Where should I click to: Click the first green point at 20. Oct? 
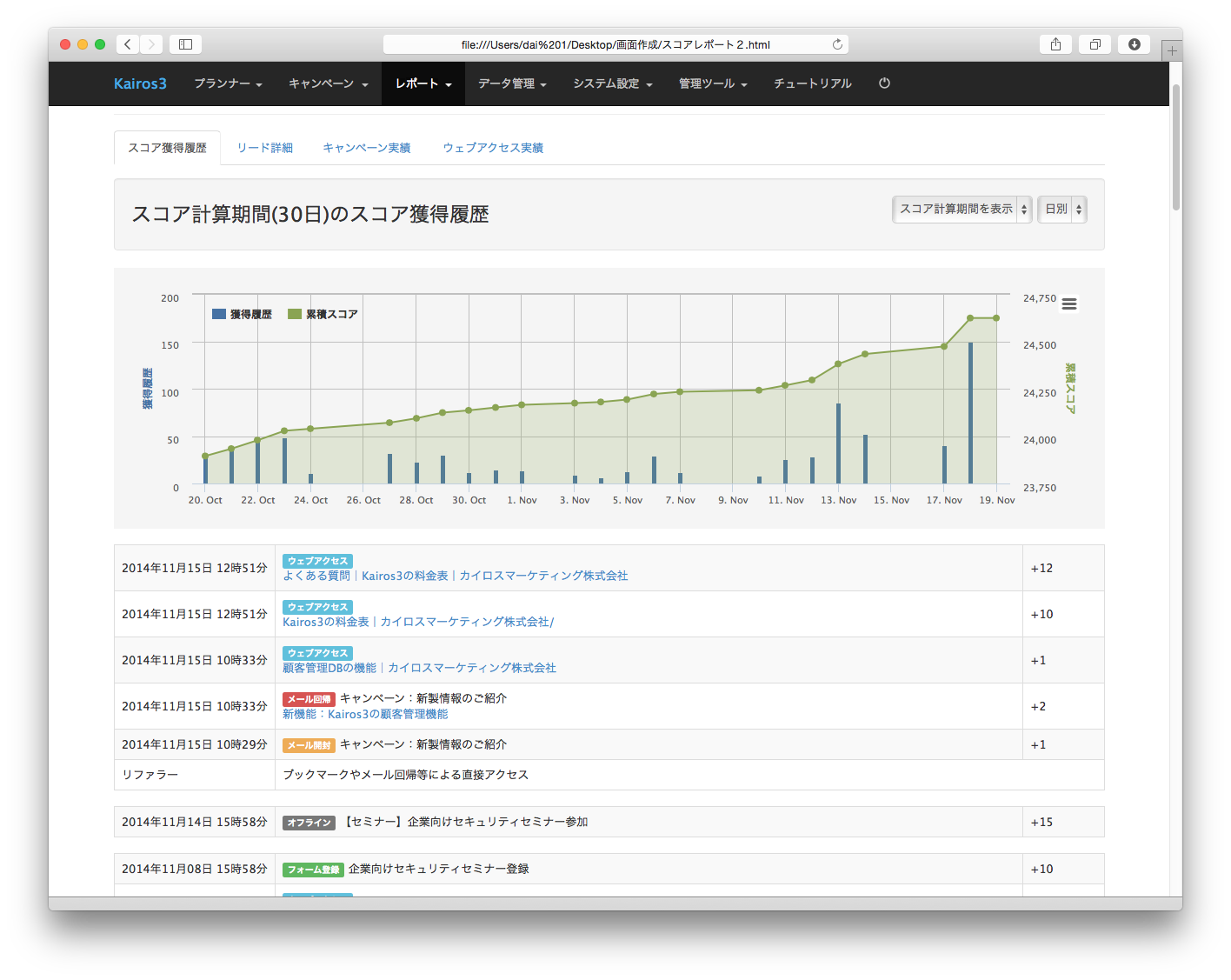coord(205,456)
